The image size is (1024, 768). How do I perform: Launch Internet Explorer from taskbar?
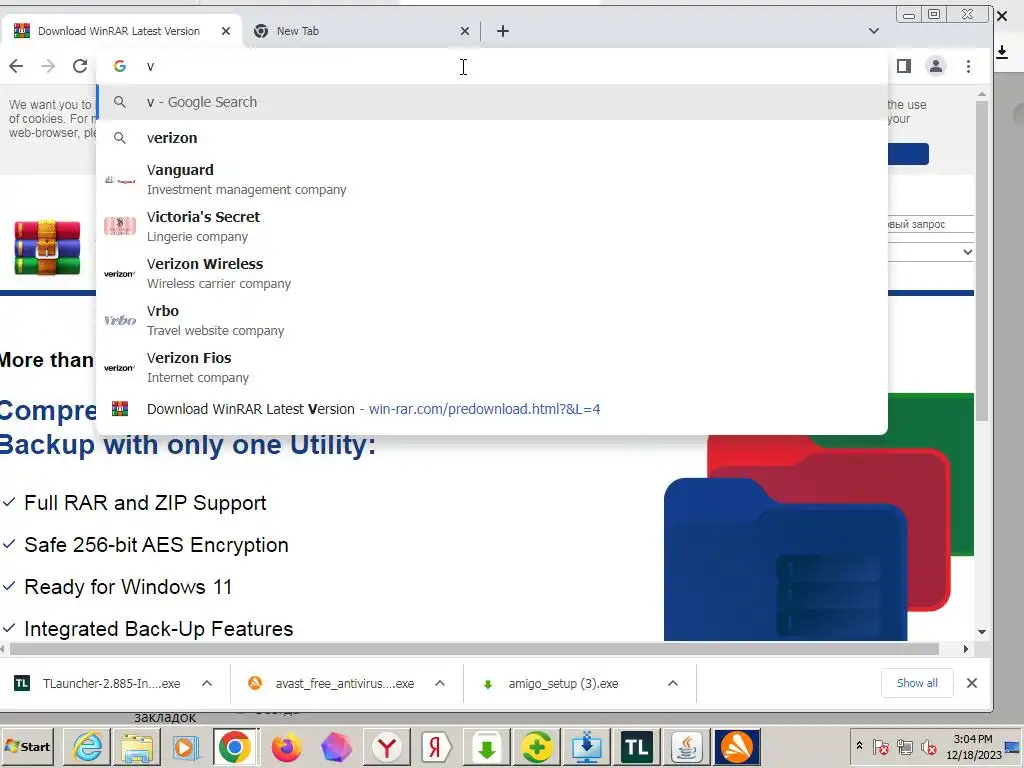click(x=87, y=747)
